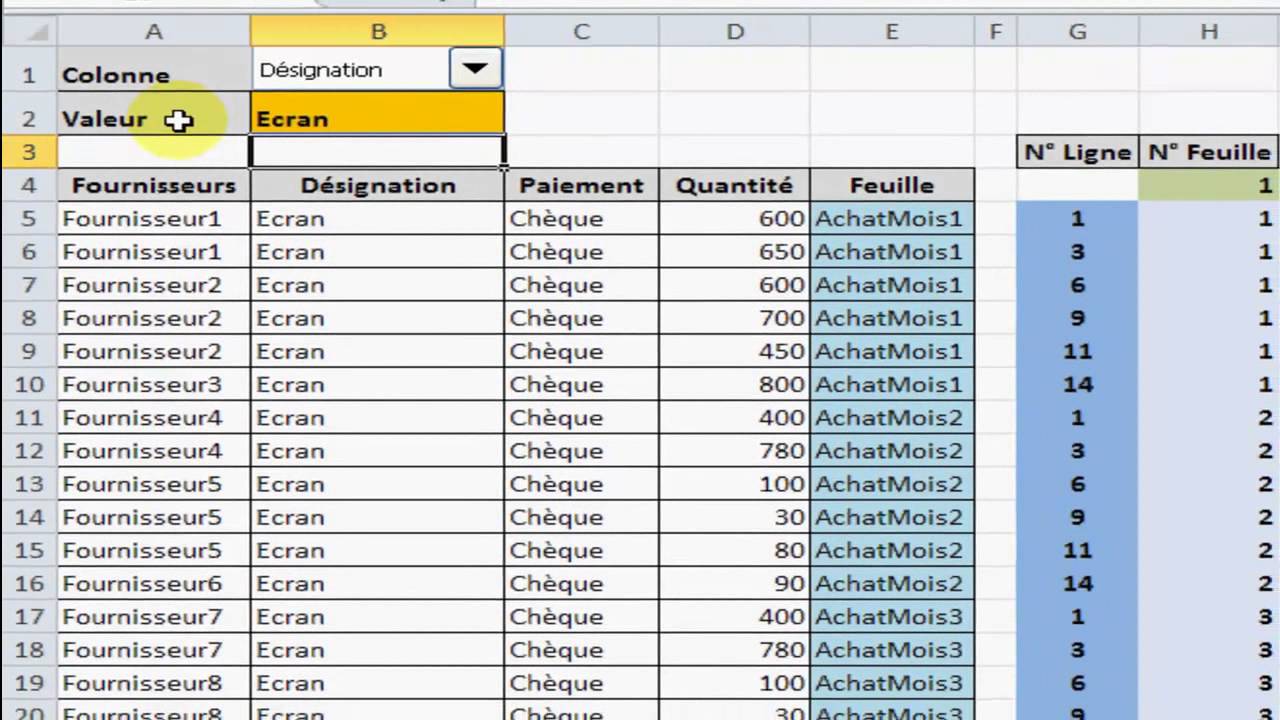Select quantity 30 in row 14

pos(735,517)
